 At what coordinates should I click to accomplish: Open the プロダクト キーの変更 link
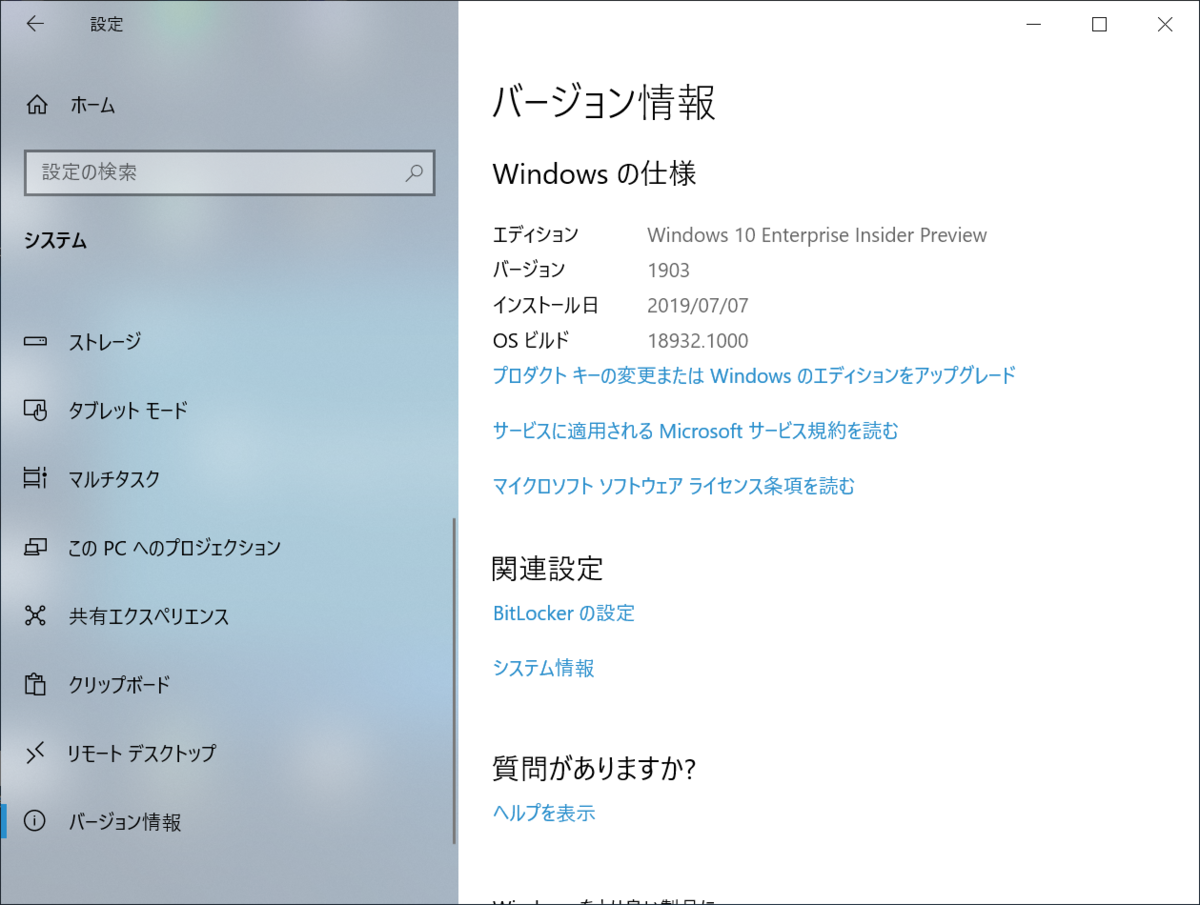click(x=754, y=376)
